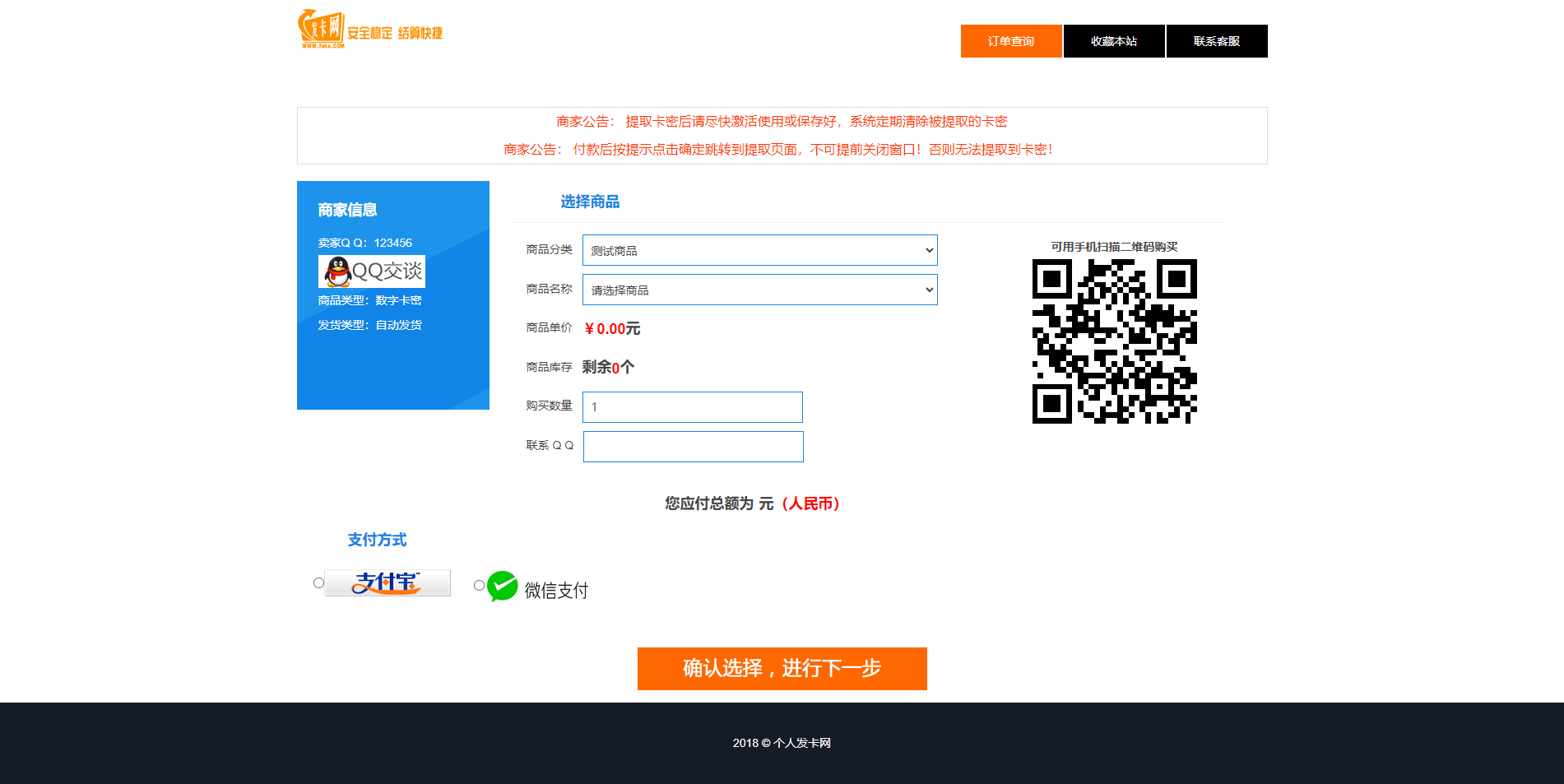
Task: Open the 商品名称 product name dropdown
Action: coord(759,289)
